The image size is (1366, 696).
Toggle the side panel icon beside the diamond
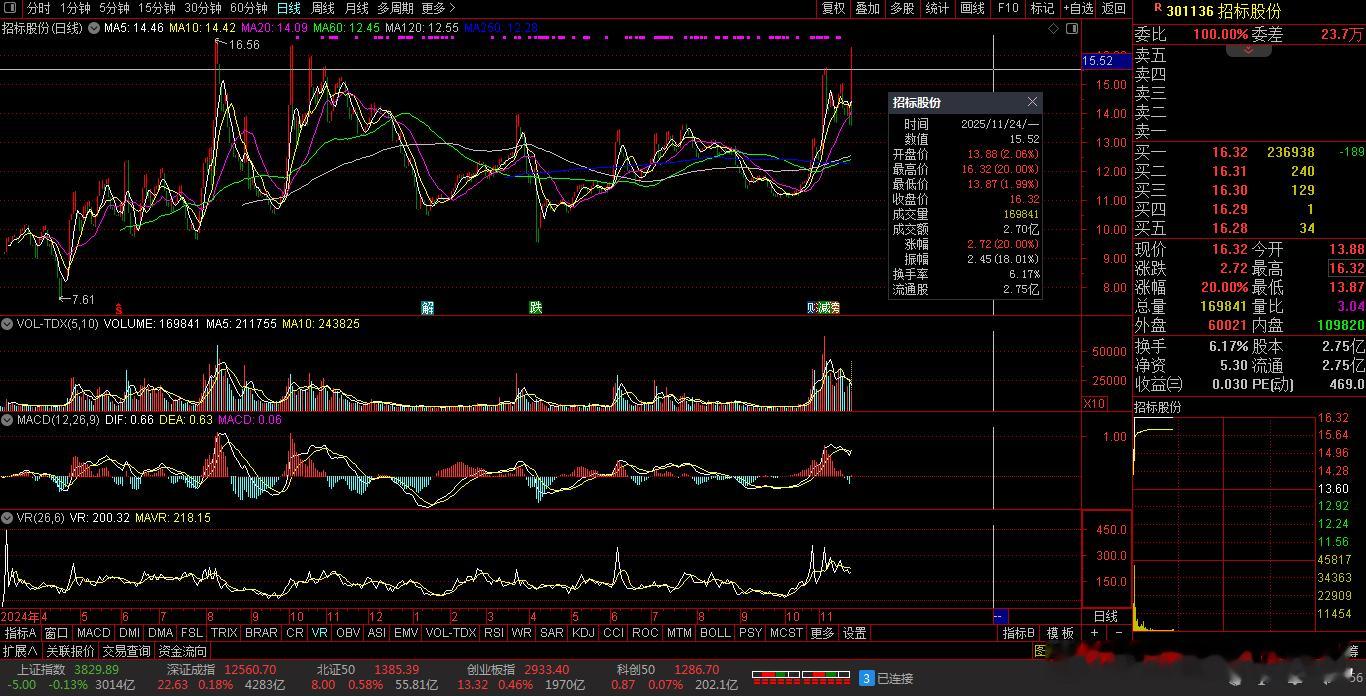(x=1070, y=29)
